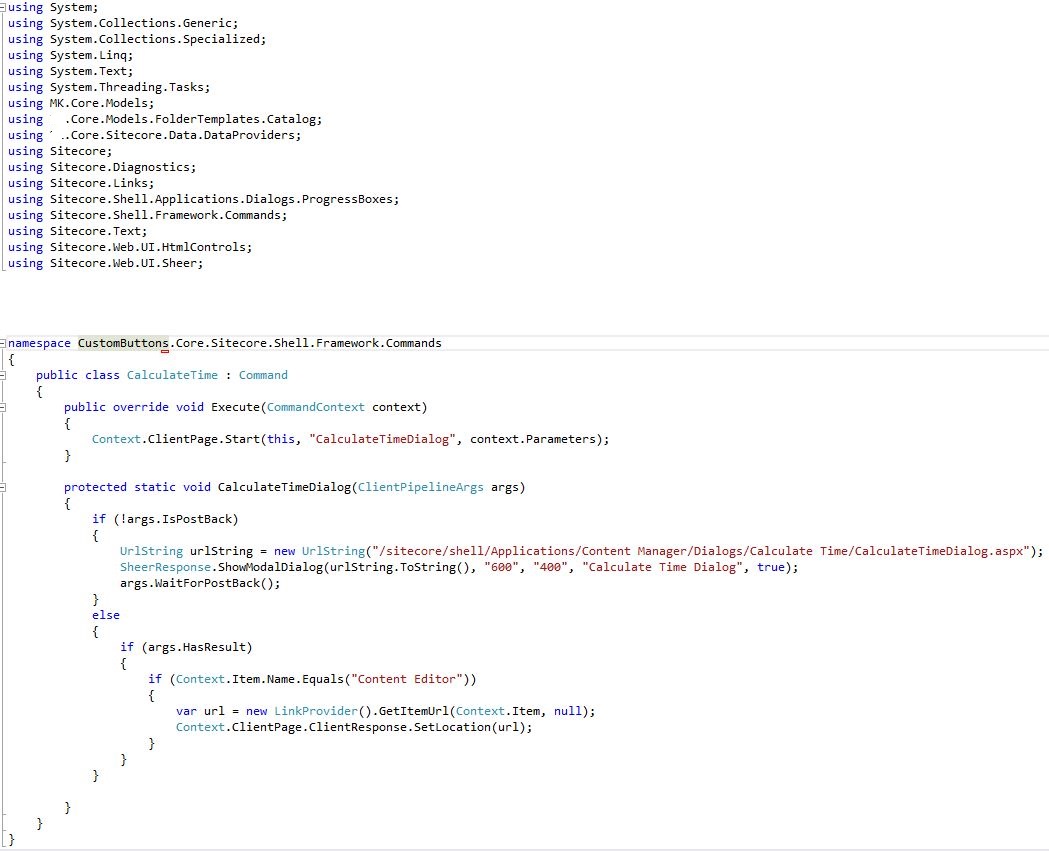This screenshot has height=851, width=1049.
Task: Collapse the namespace CustomButtons region
Action: click(3, 343)
